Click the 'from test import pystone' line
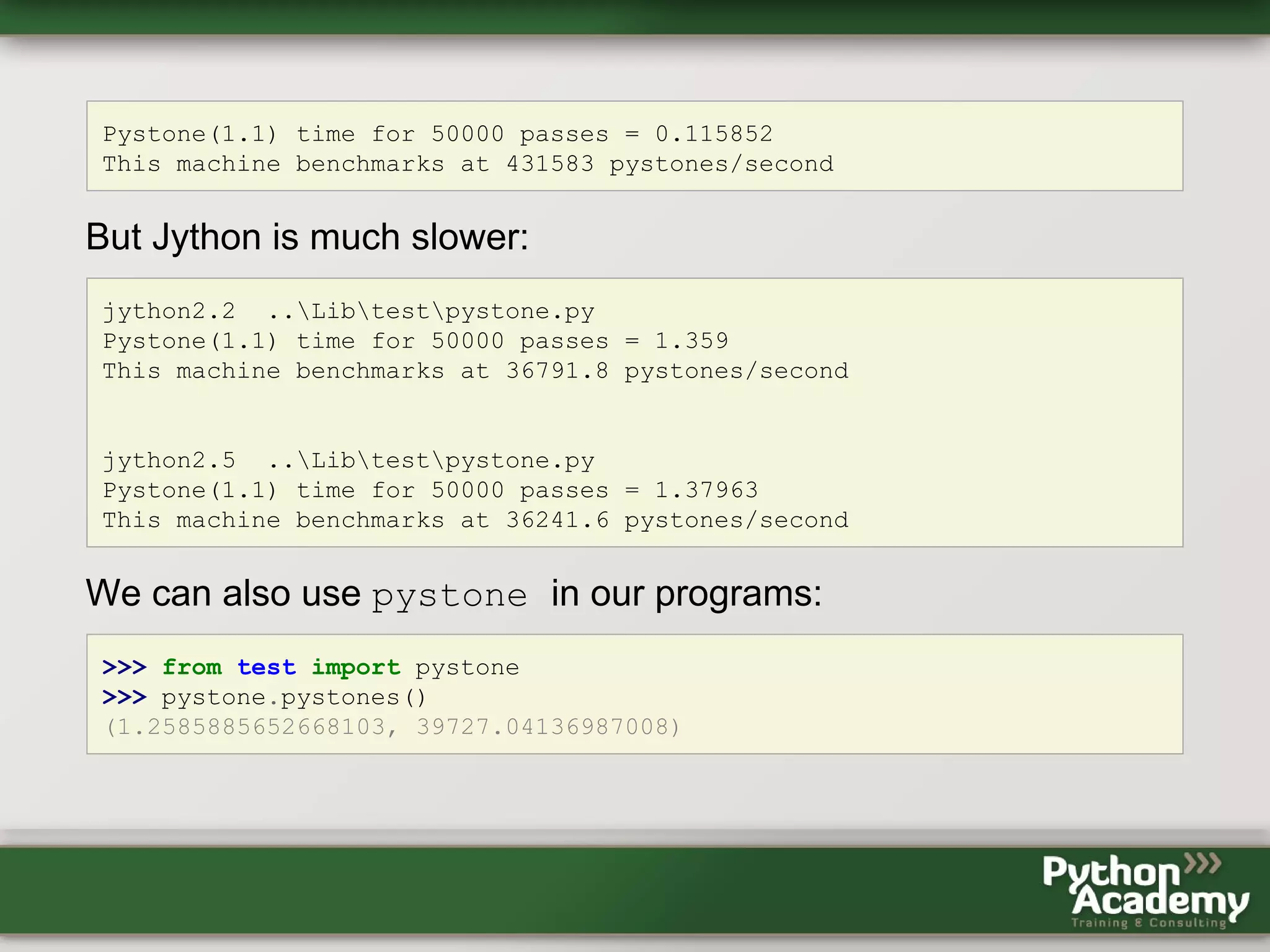Image resolution: width=1270 pixels, height=952 pixels. pyautogui.click(x=311, y=668)
